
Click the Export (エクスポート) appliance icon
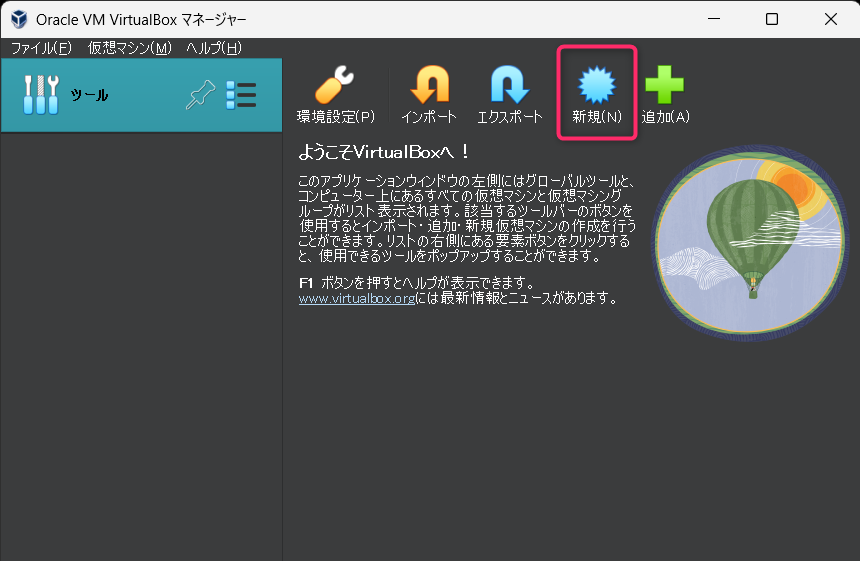509,86
